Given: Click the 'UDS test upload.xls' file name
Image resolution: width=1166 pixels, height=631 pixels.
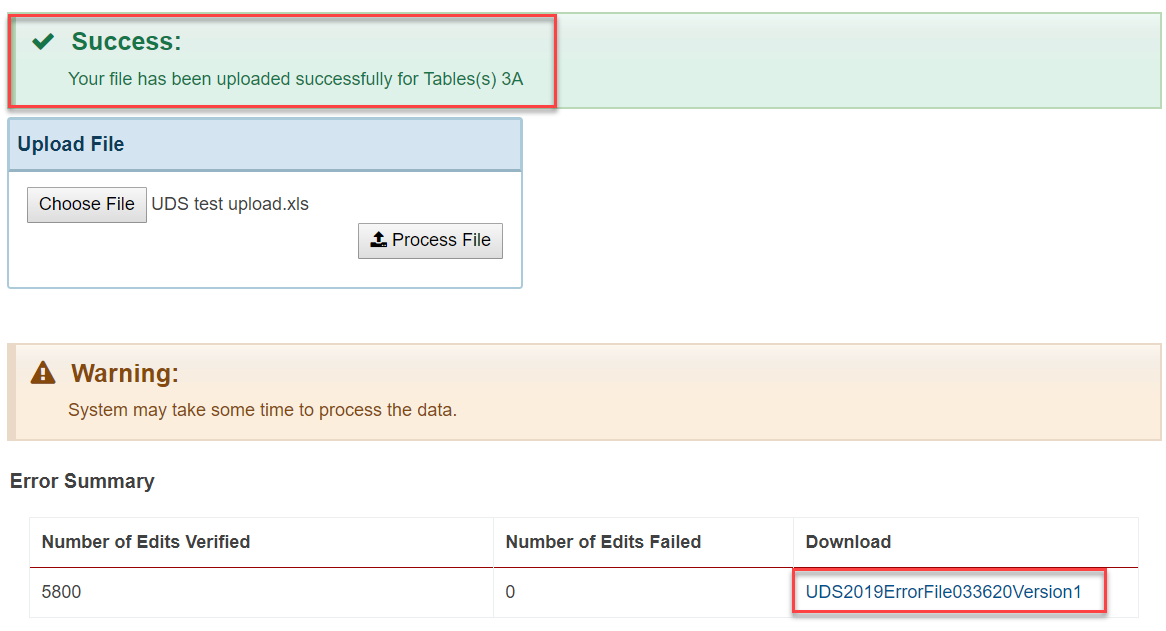Looking at the screenshot, I should (x=230, y=204).
